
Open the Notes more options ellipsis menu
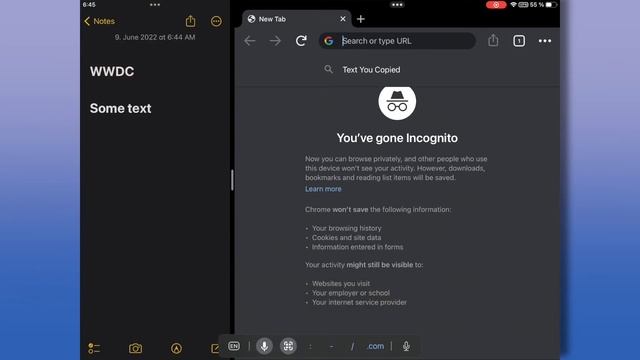[x=216, y=21]
